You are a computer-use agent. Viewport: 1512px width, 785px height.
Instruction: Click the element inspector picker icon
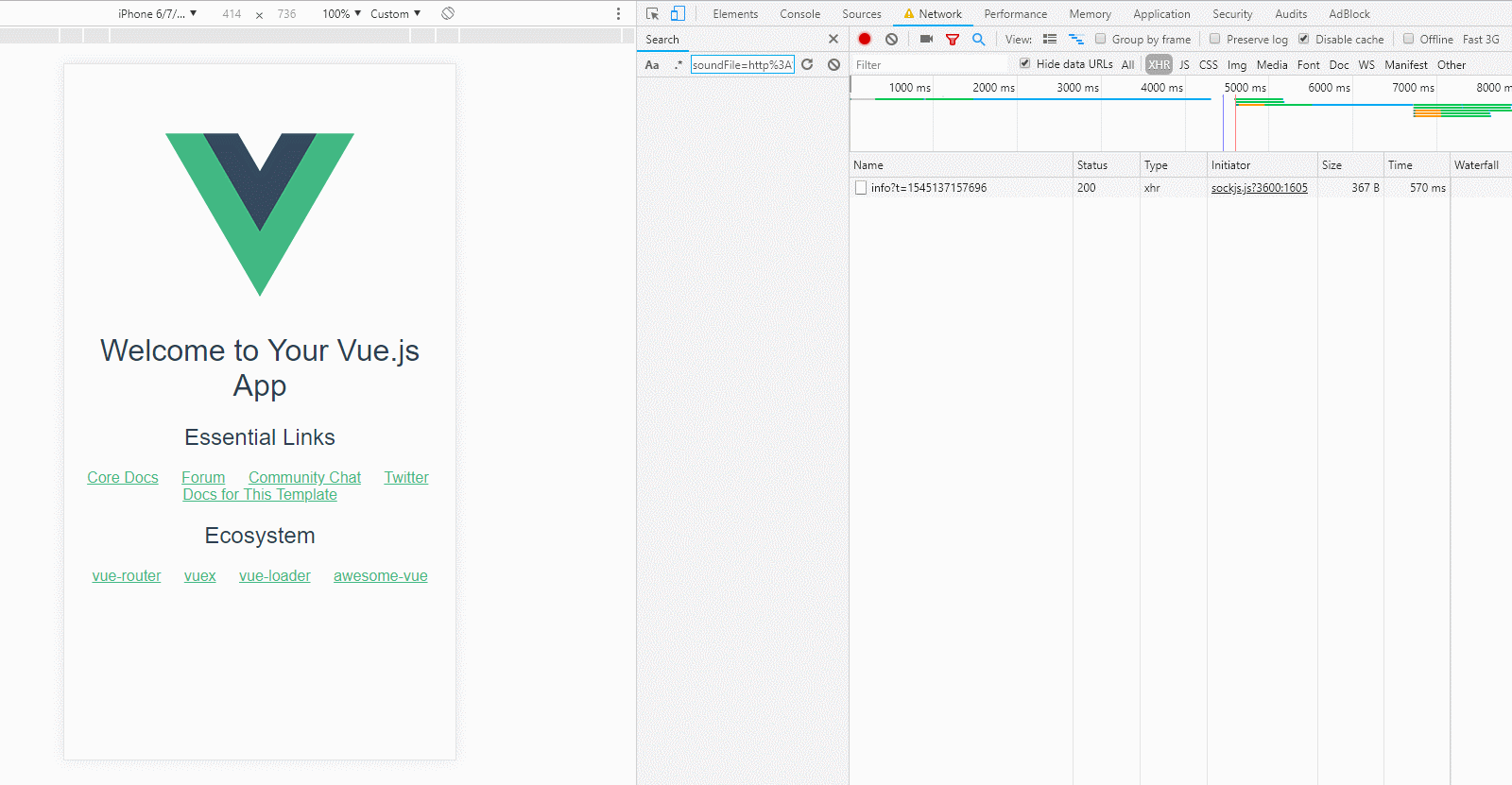pos(652,14)
